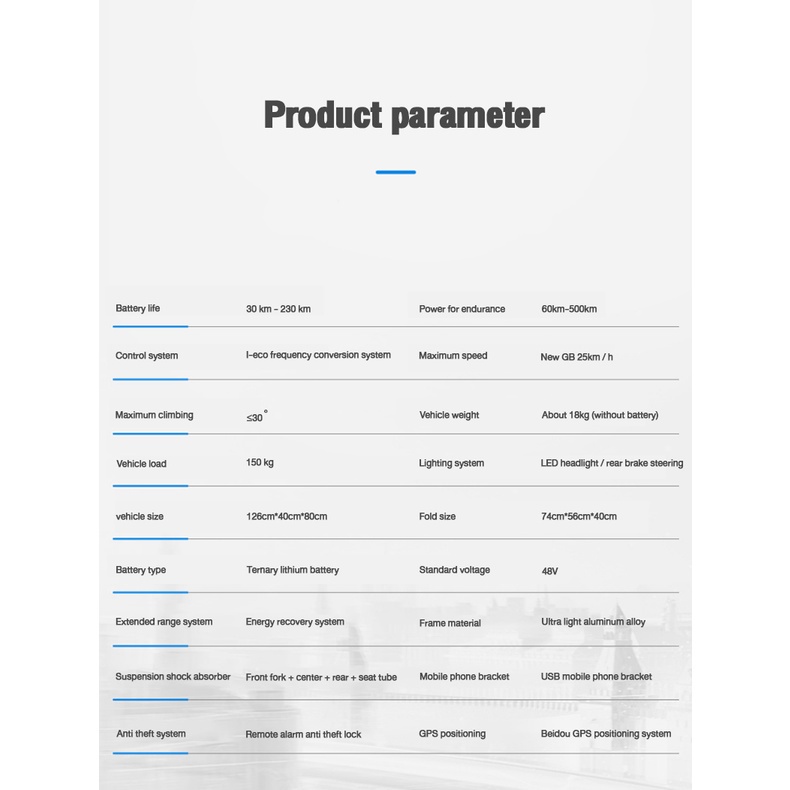The image size is (790, 790).
Task: Click Beidou GPS positioning system text
Action: point(606,734)
